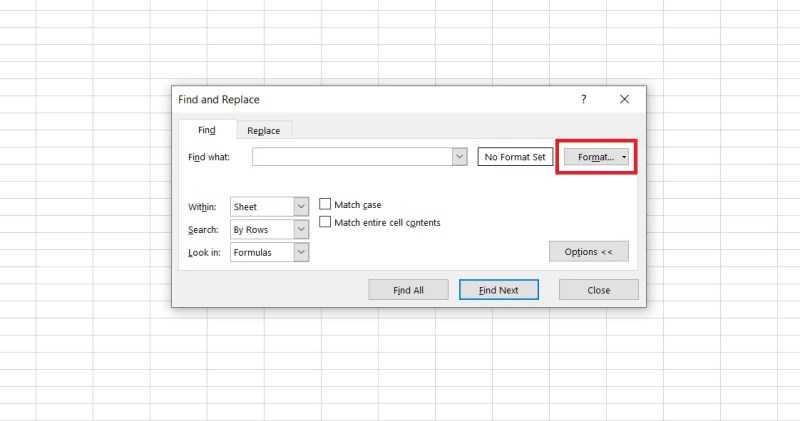Open the Search dropdown showing By Rows

coord(269,230)
